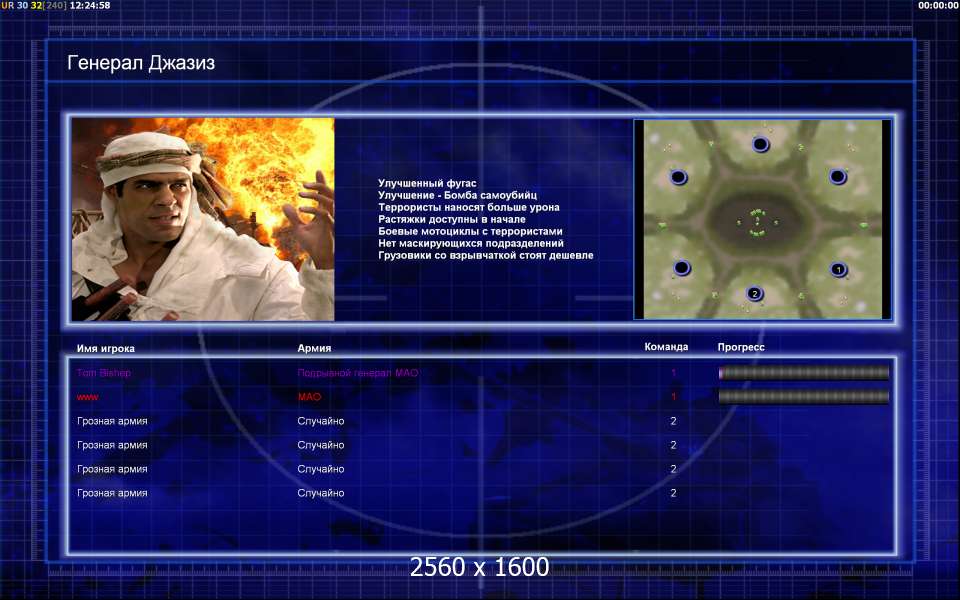Click 'Грузовики со взрывчаткой стоят дешевле'
The width and height of the screenshot is (960, 600).
pos(486,255)
